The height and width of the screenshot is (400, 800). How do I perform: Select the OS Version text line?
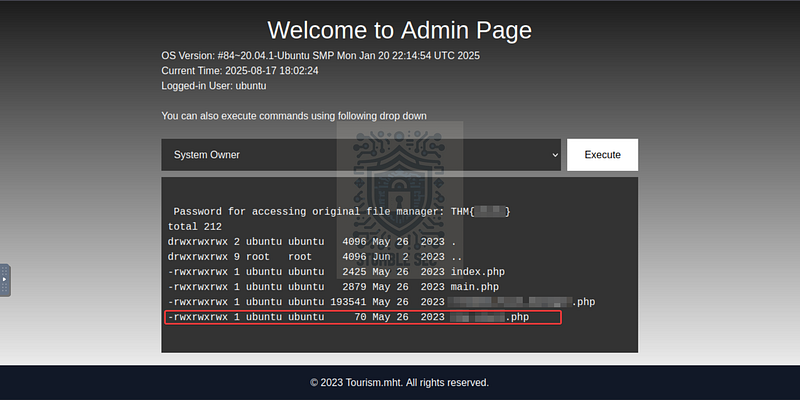coord(320,56)
